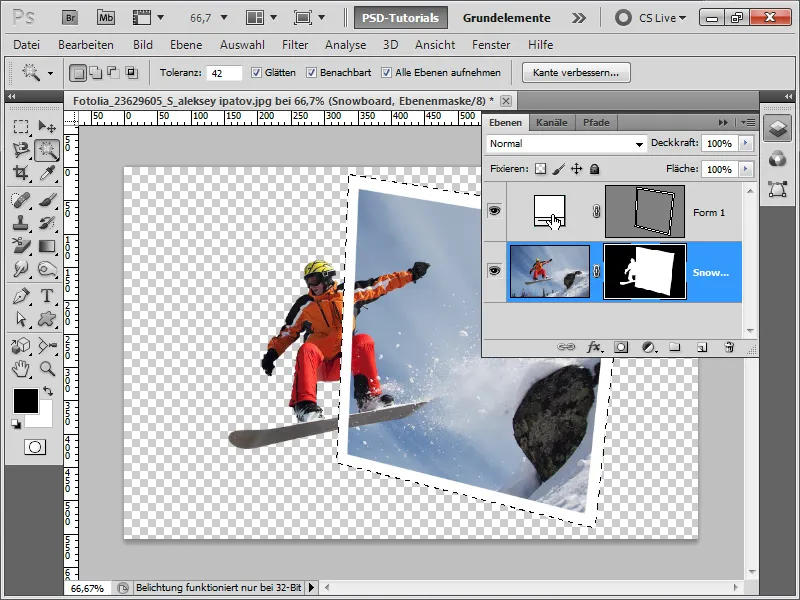The image size is (800, 600).
Task: Select the Lasso tool
Action: pyautogui.click(x=21, y=150)
